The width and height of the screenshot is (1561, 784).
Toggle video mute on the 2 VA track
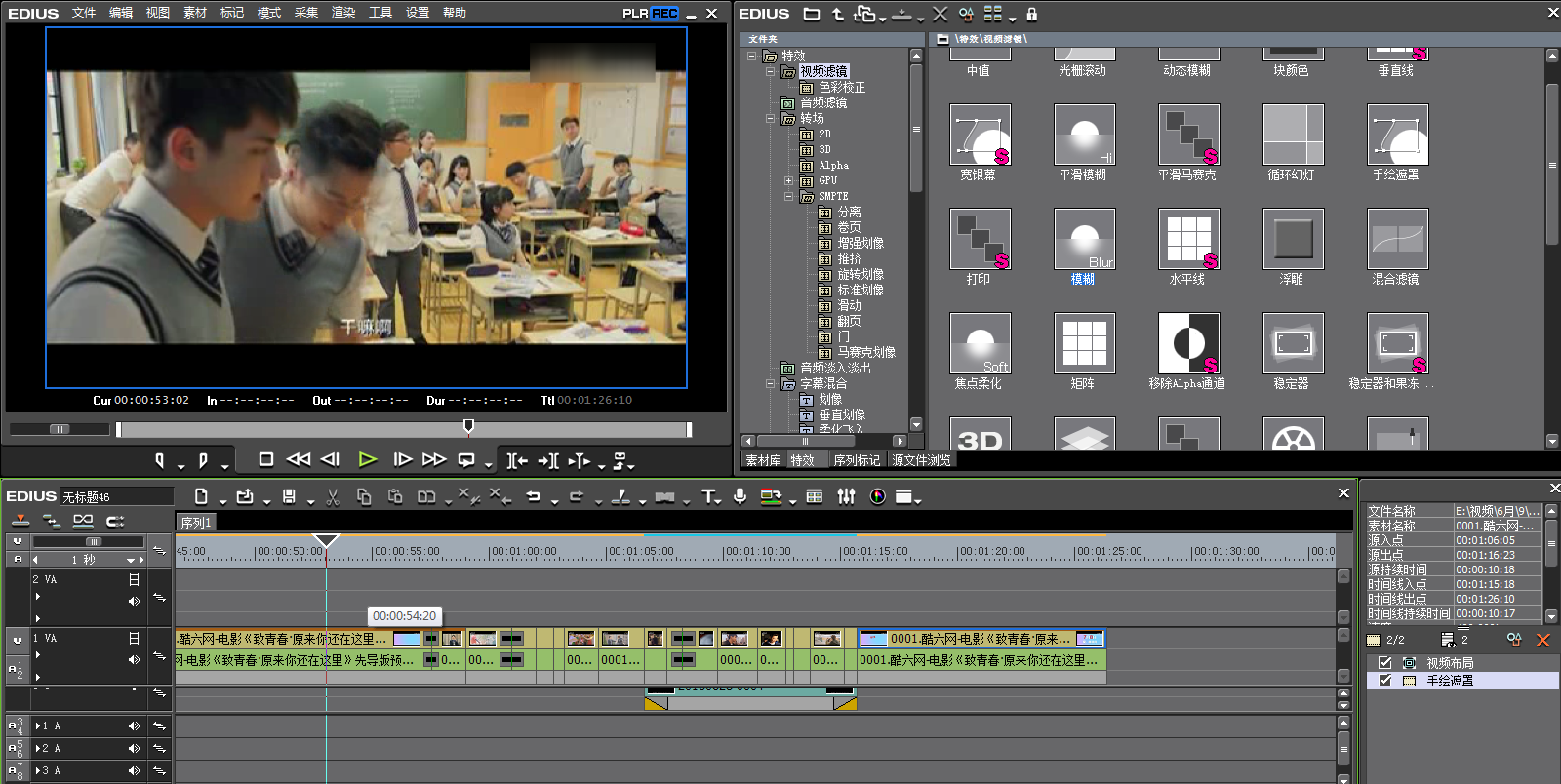(134, 580)
